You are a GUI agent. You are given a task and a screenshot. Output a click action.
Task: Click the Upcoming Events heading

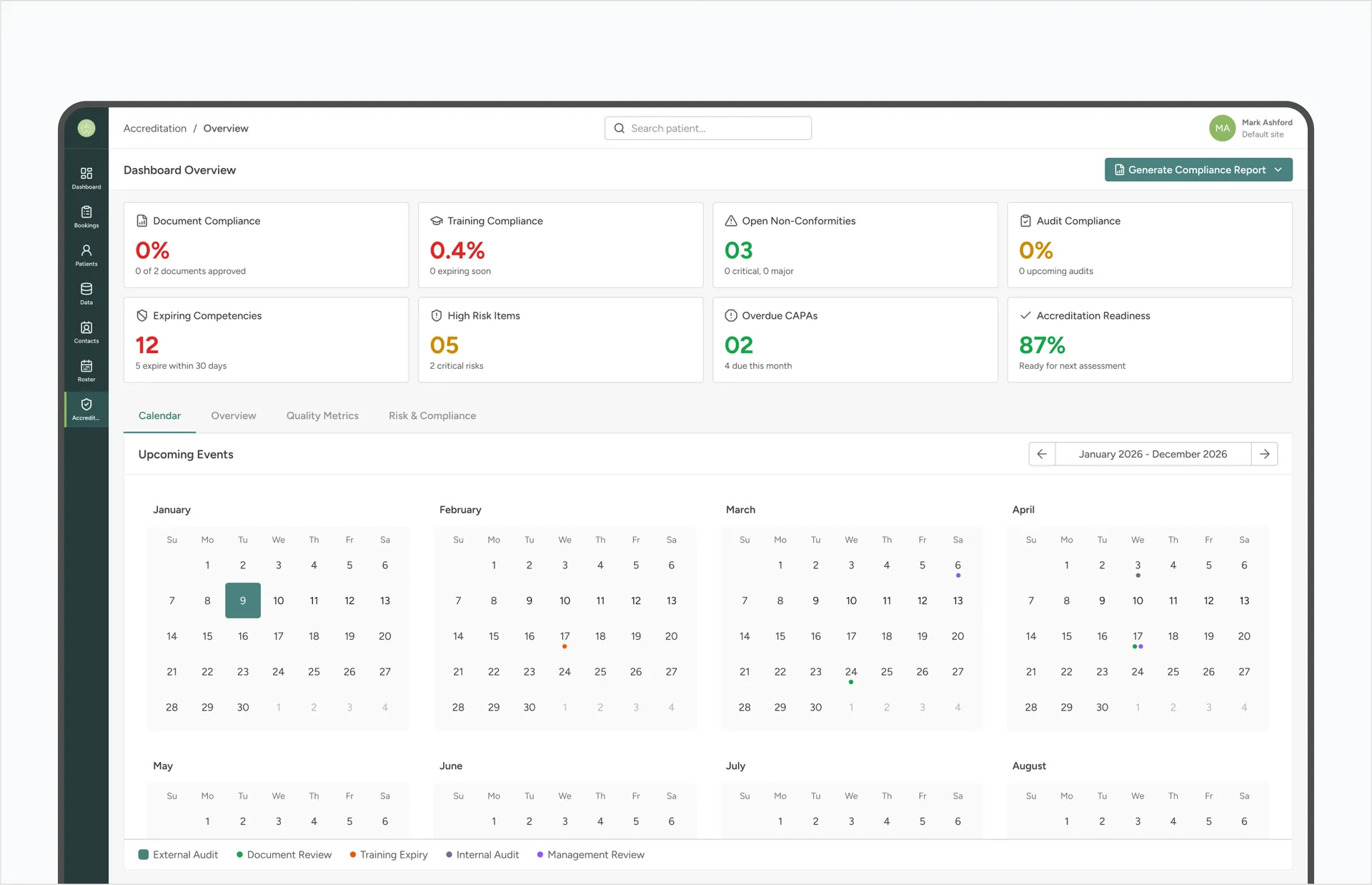coord(186,454)
